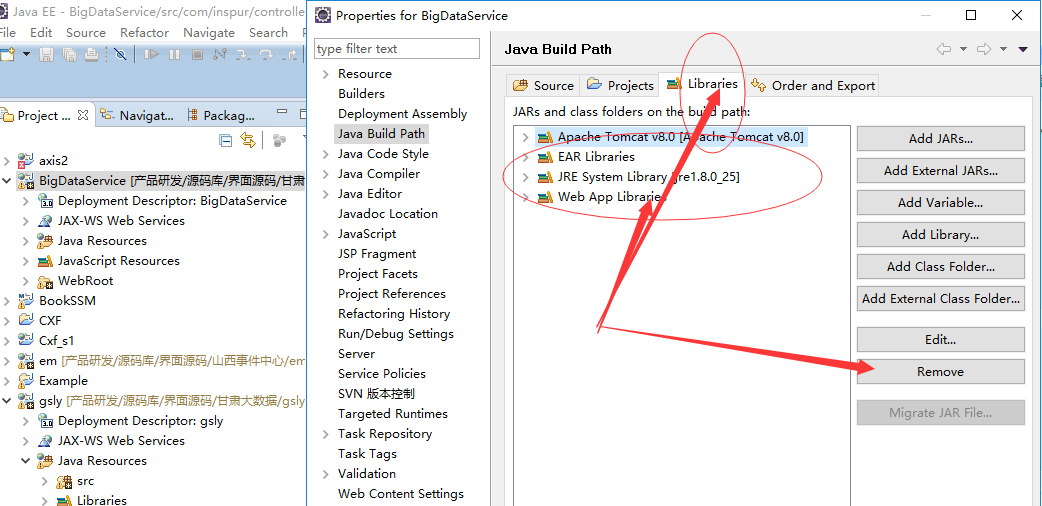Click the Terminate debug icon

[x=197, y=55]
